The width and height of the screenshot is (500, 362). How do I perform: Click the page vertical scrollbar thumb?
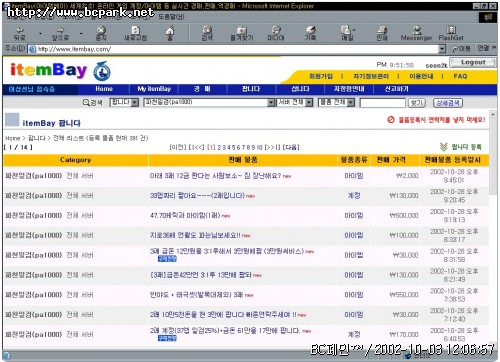point(493,157)
